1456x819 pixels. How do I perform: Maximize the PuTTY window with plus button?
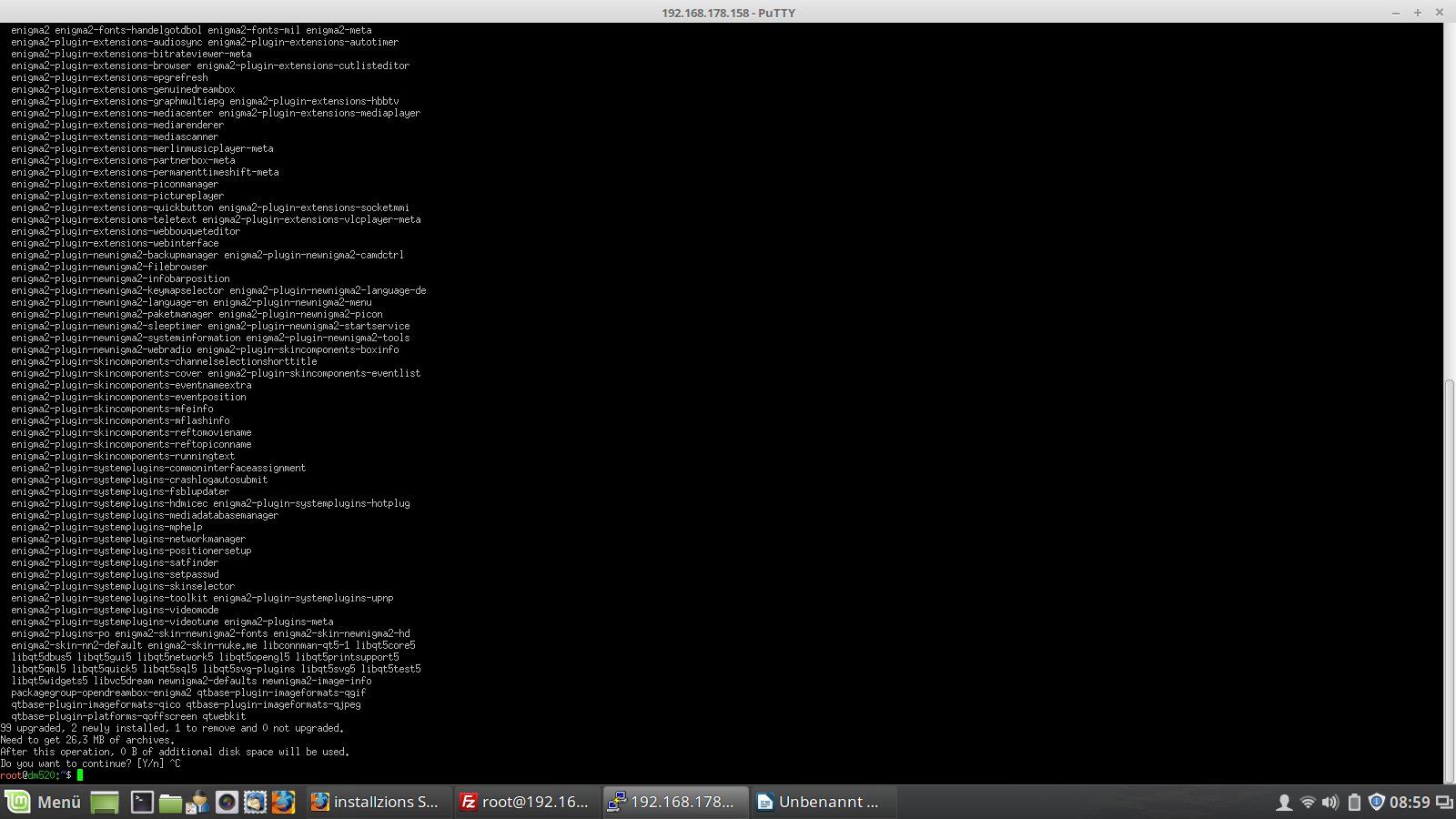[x=1417, y=12]
